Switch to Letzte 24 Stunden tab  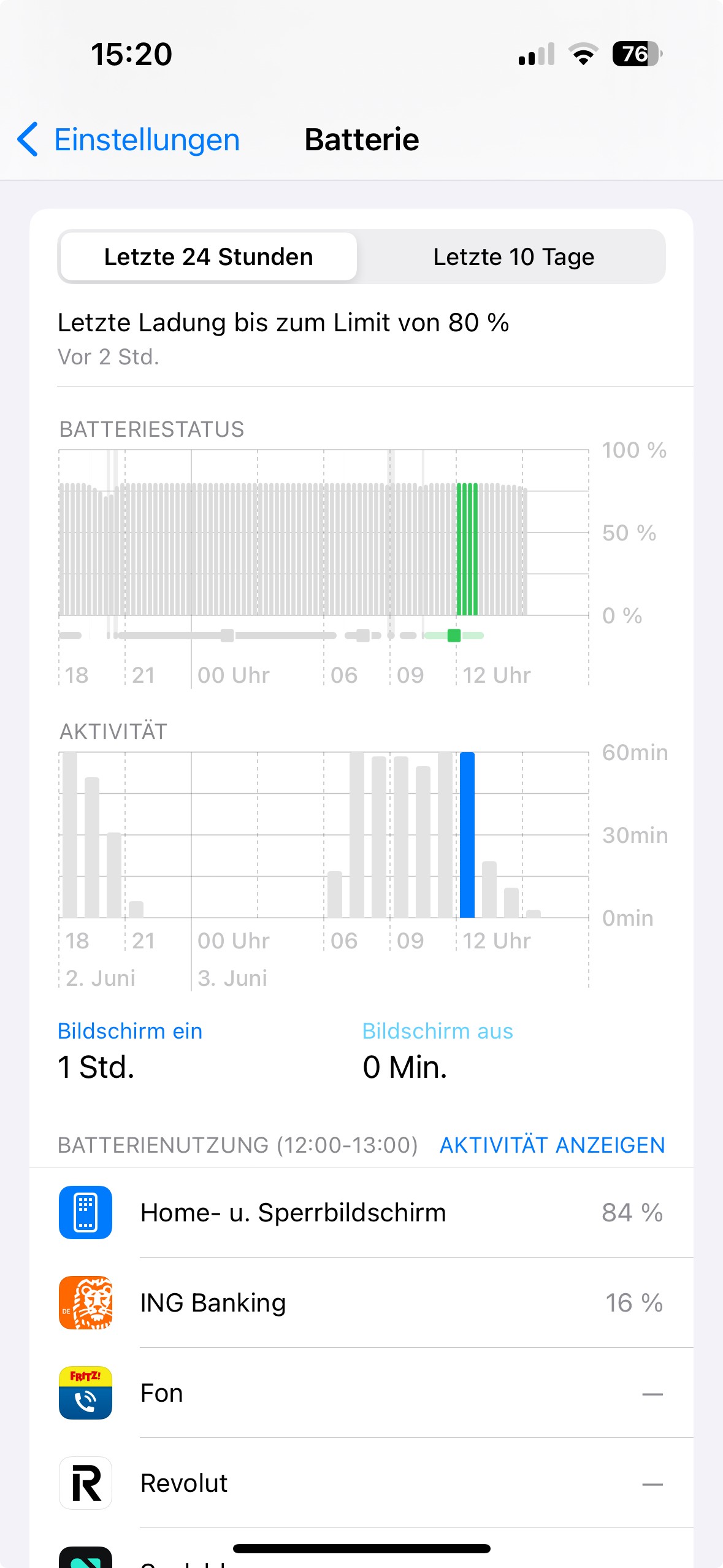[x=208, y=256]
